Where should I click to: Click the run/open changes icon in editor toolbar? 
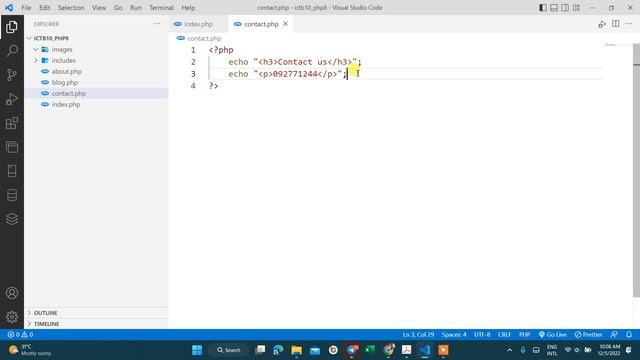click(x=602, y=24)
